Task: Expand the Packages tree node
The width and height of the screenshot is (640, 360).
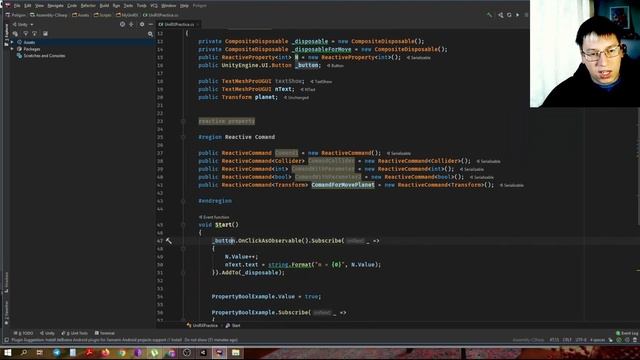Action: click(x=12, y=49)
